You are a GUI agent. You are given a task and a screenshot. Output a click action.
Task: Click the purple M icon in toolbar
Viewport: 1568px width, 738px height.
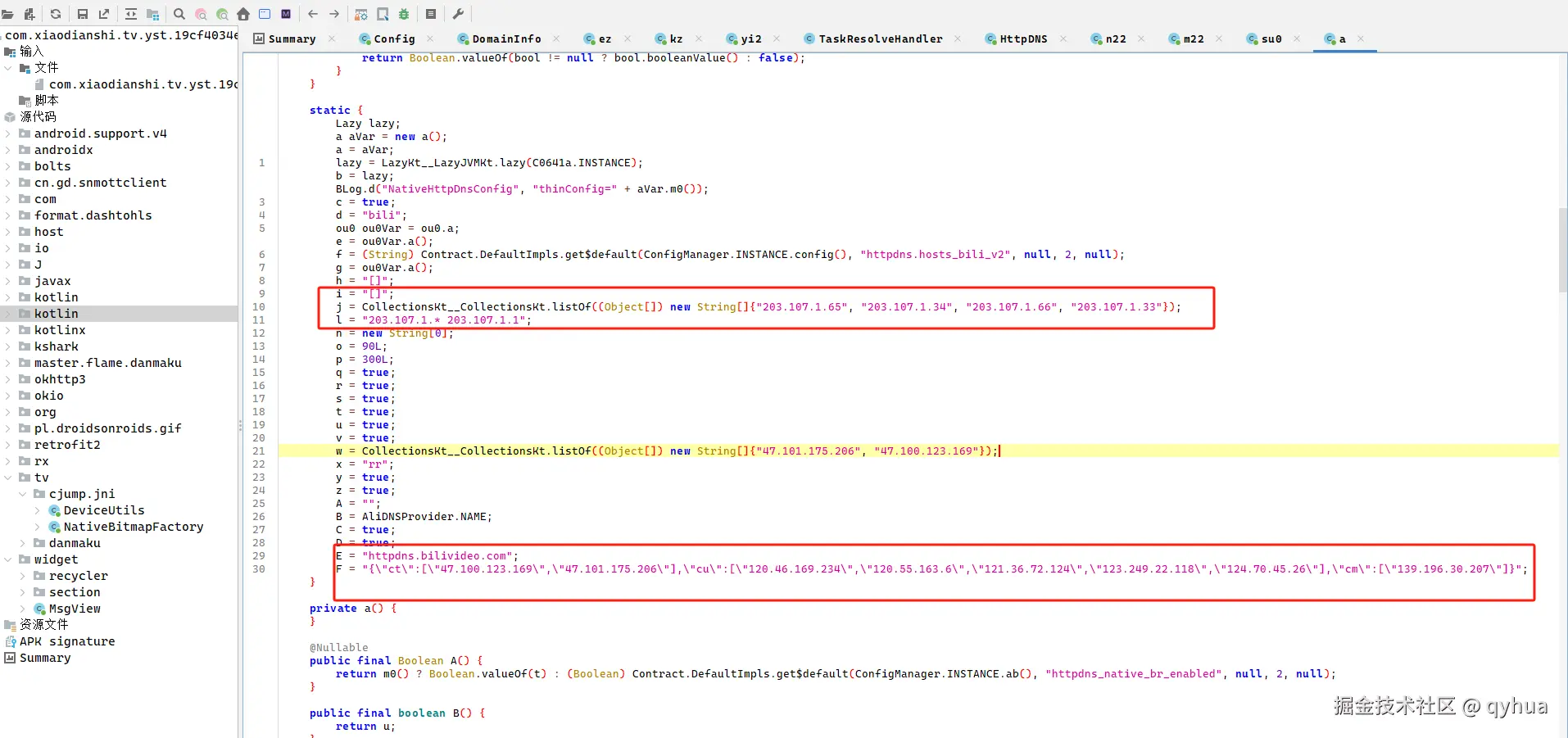286,14
